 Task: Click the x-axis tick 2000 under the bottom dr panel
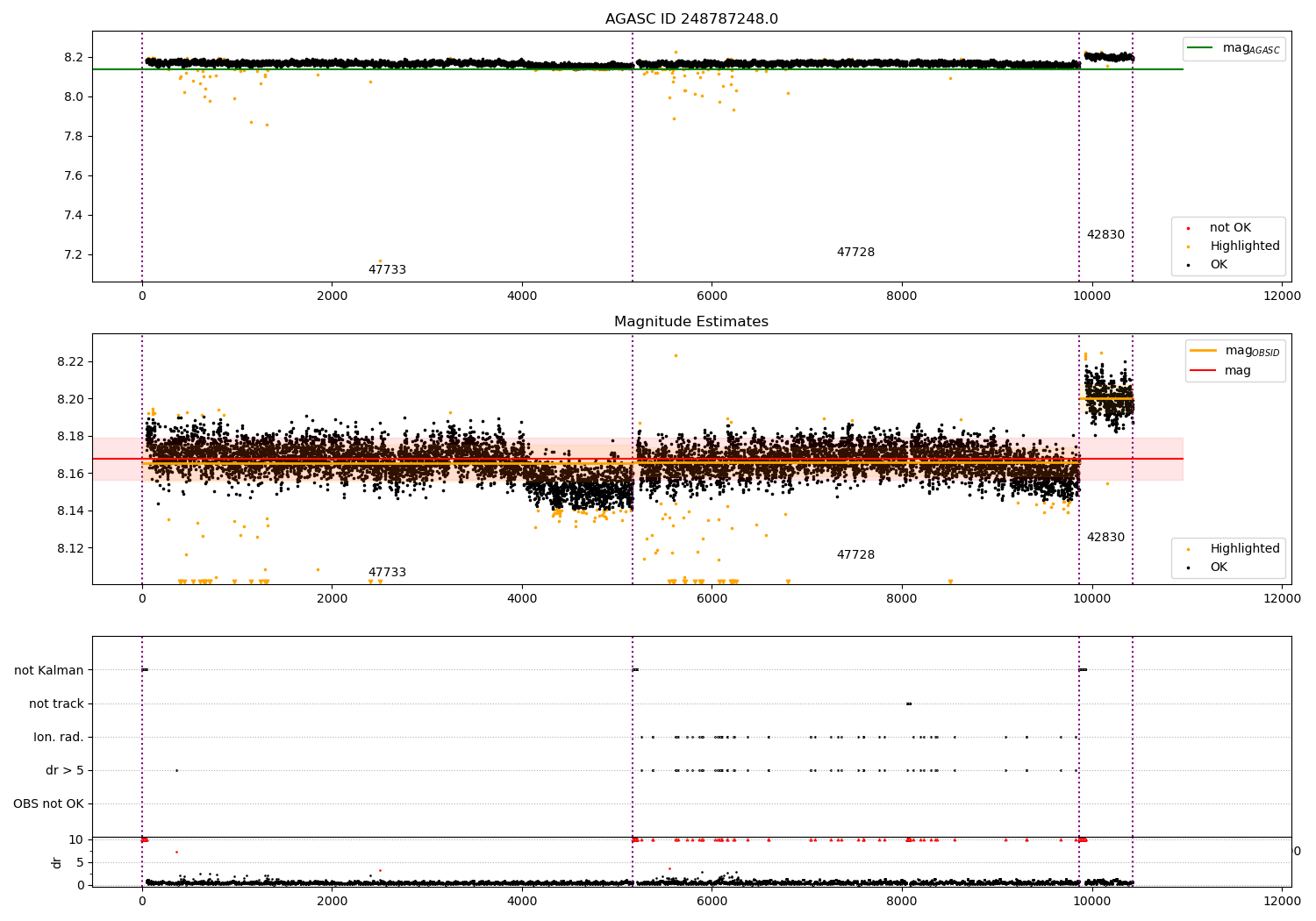[x=332, y=901]
